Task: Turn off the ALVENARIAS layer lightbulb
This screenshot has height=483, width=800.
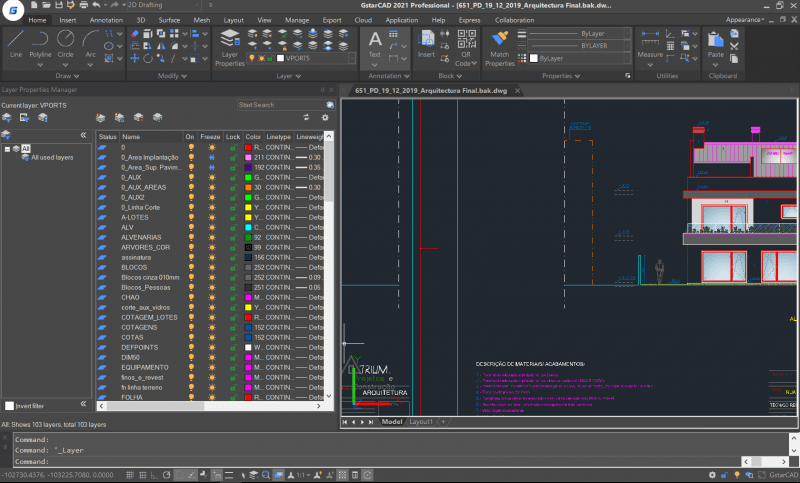Action: pyautogui.click(x=190, y=237)
